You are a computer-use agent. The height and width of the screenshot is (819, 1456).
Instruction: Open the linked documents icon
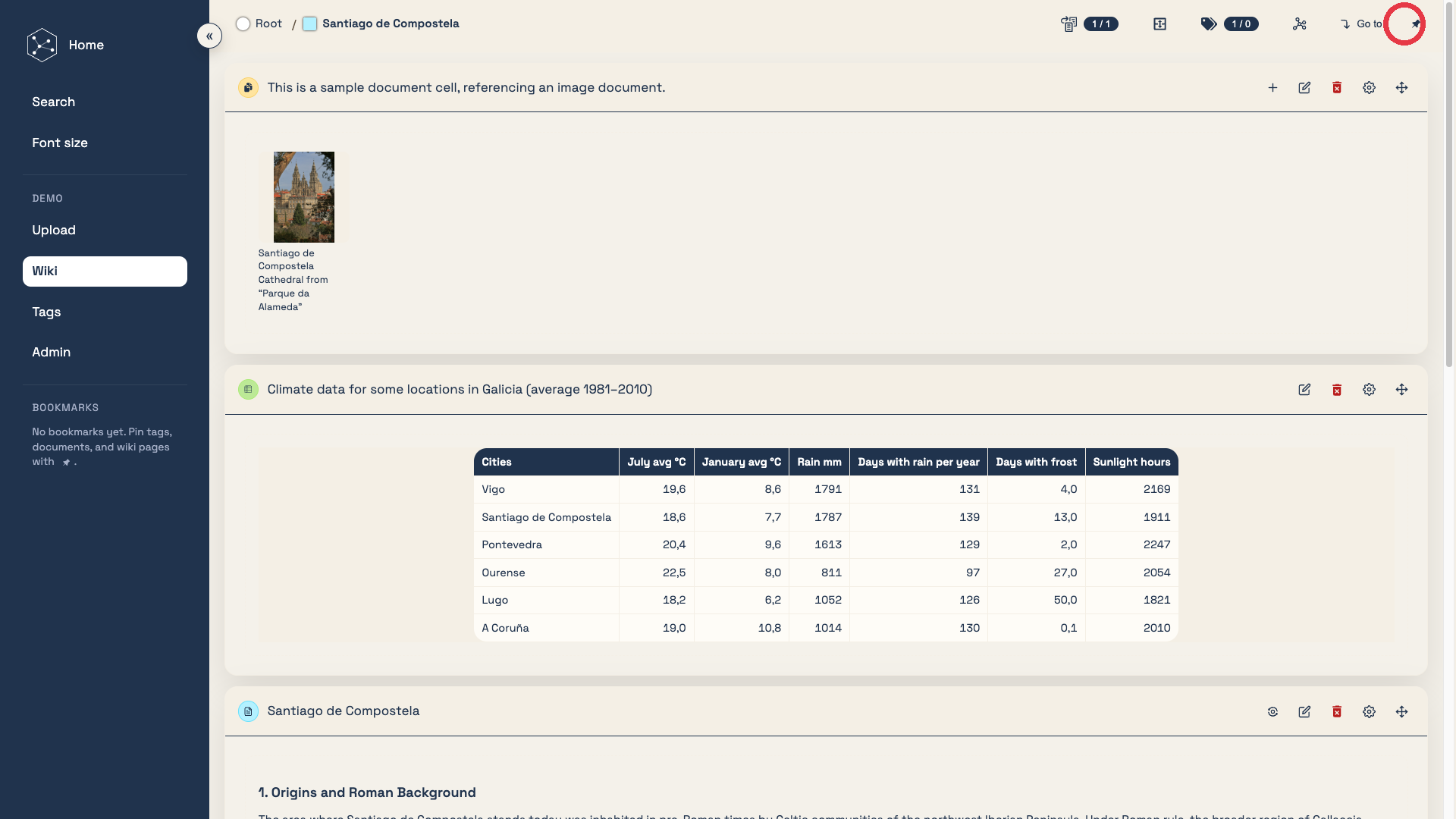(x=1068, y=24)
